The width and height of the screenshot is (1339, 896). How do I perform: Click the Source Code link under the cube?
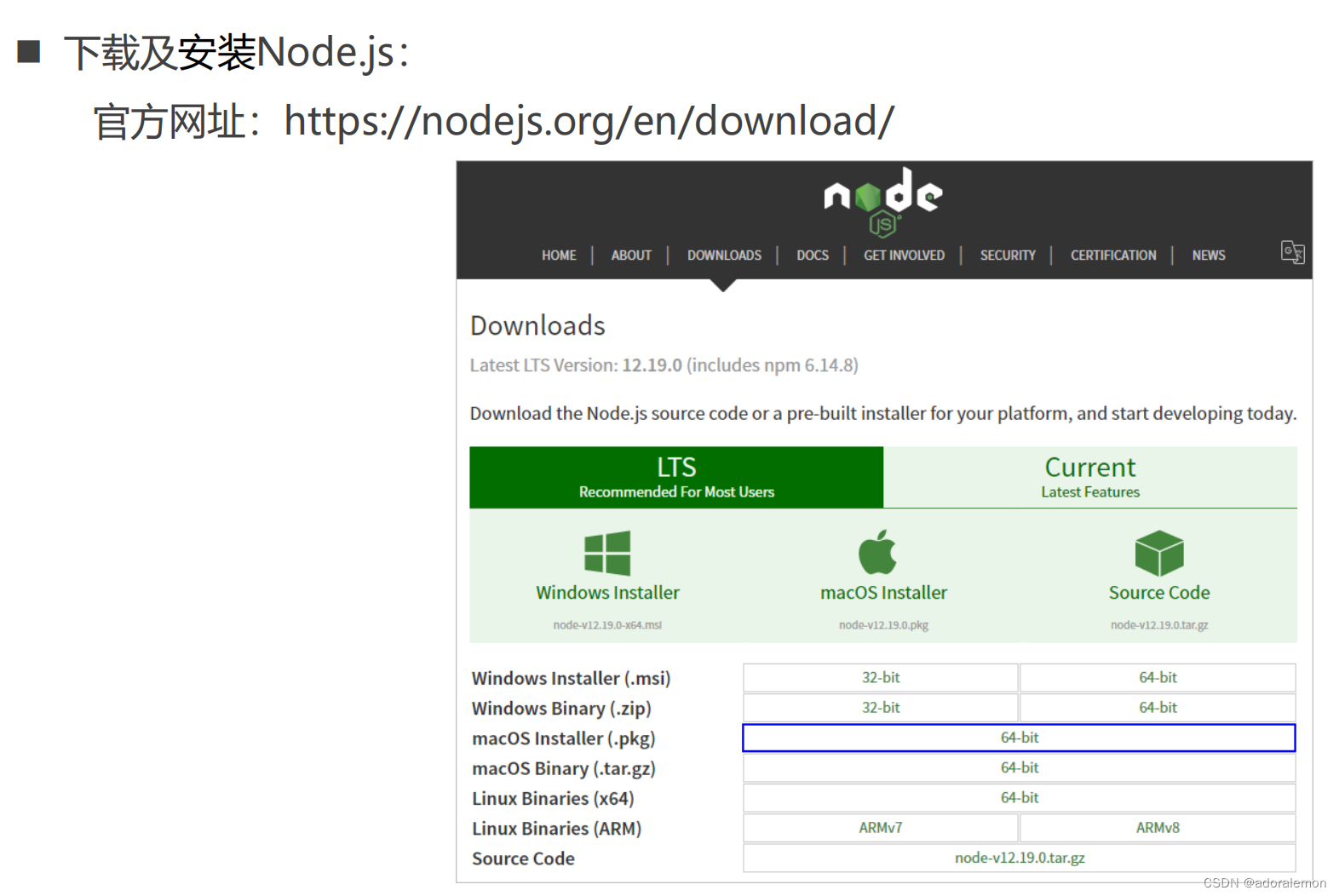click(1159, 593)
